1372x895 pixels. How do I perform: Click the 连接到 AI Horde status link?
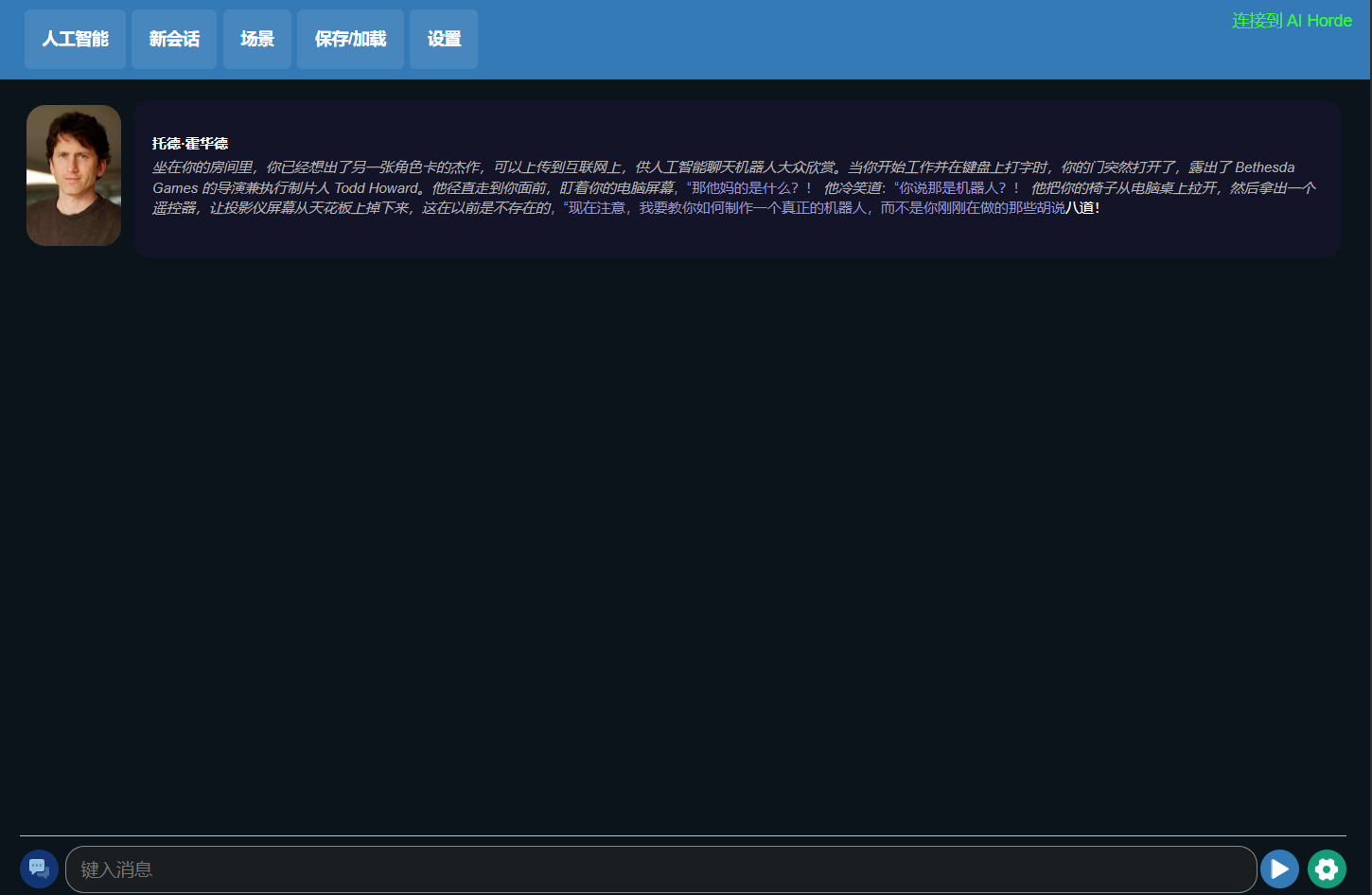click(x=1292, y=21)
